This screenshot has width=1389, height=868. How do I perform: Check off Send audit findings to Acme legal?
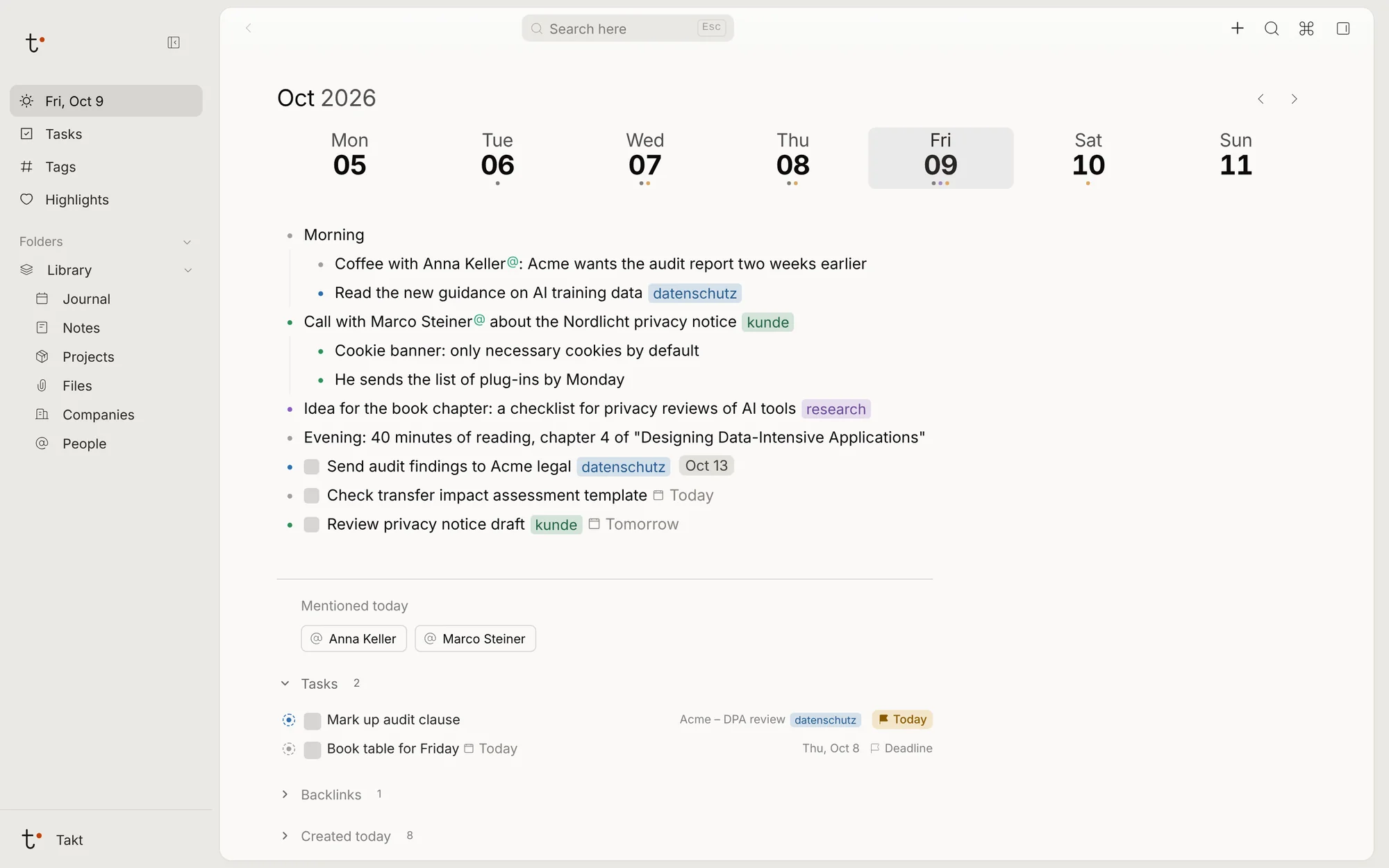(312, 467)
